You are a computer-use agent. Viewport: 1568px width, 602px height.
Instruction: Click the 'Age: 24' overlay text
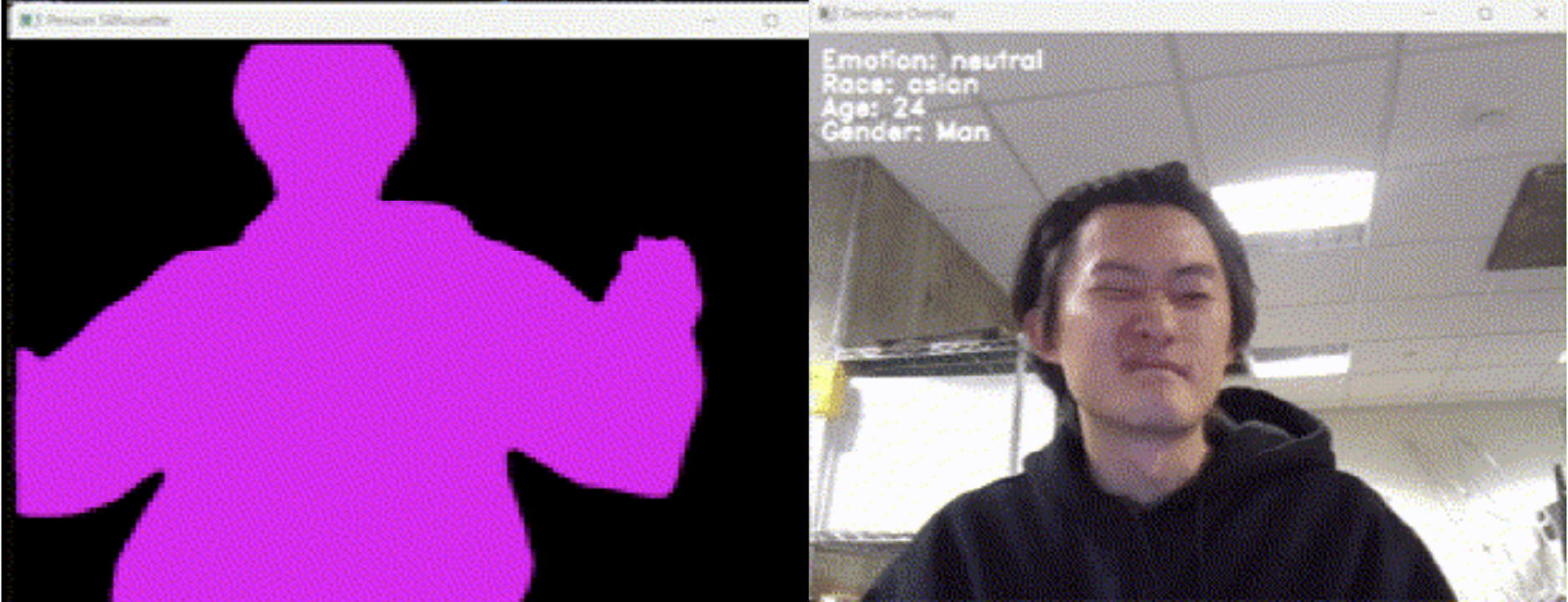(x=873, y=108)
